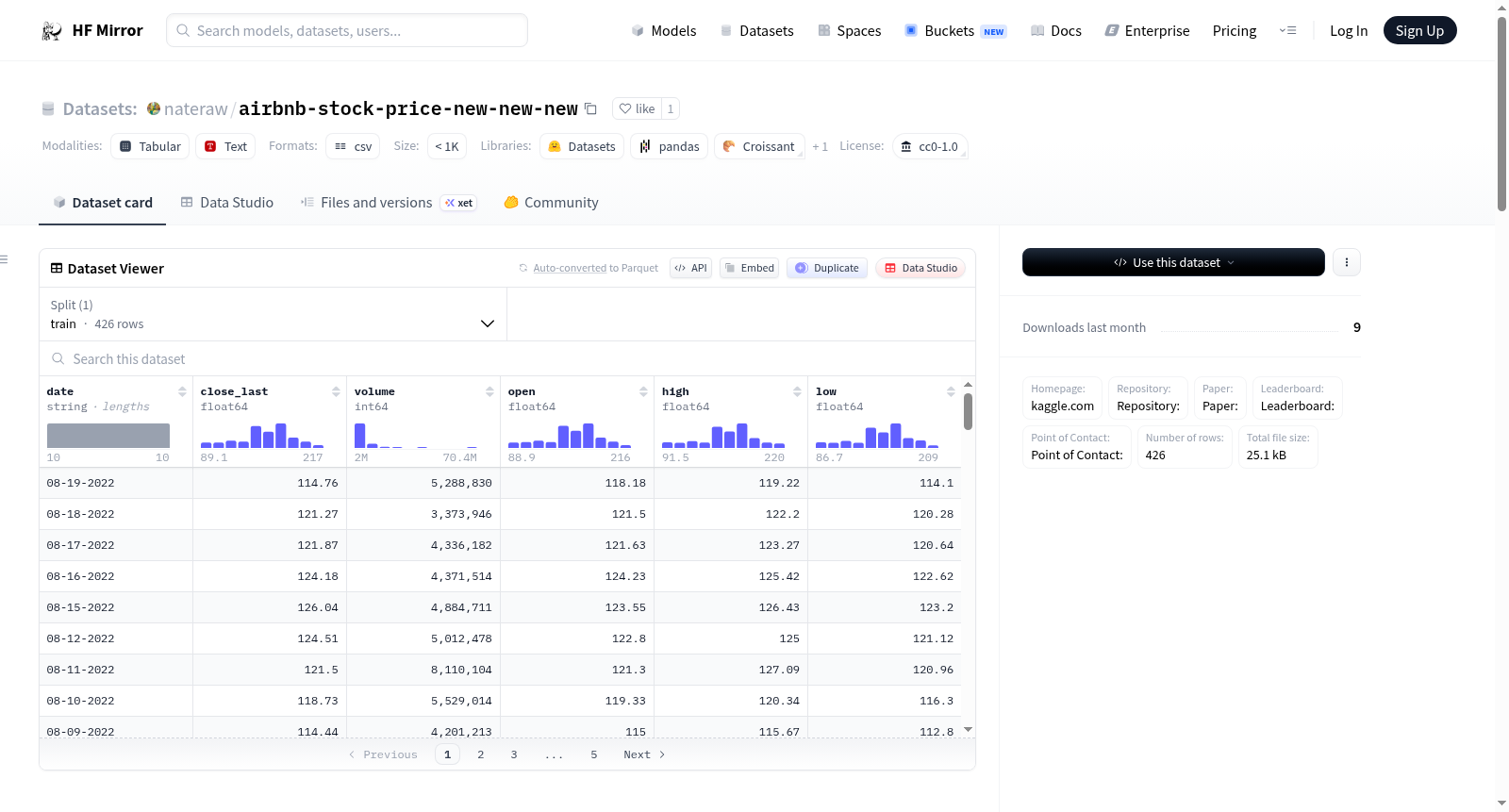This screenshot has height=812, width=1509.
Task: Go to the Next page of rows
Action: [644, 754]
